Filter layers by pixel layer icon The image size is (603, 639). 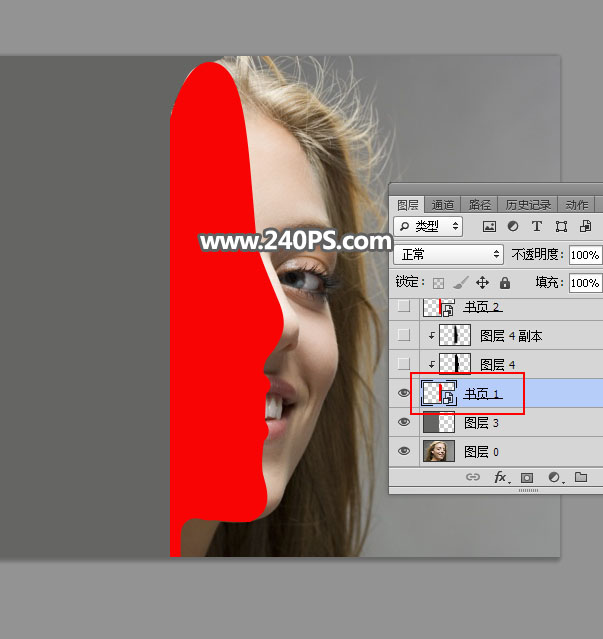(x=489, y=227)
